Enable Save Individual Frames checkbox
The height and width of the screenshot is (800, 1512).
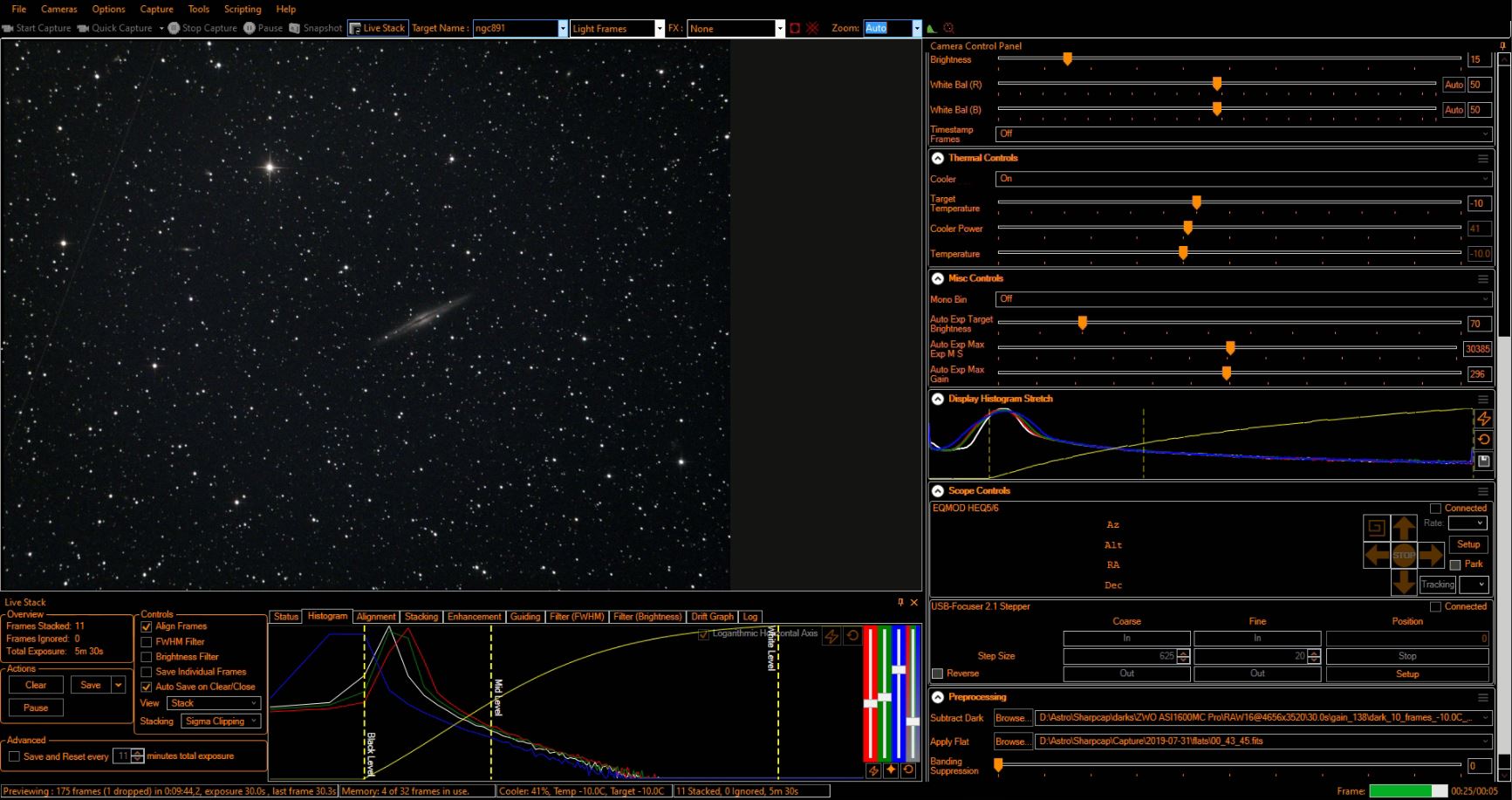[147, 672]
